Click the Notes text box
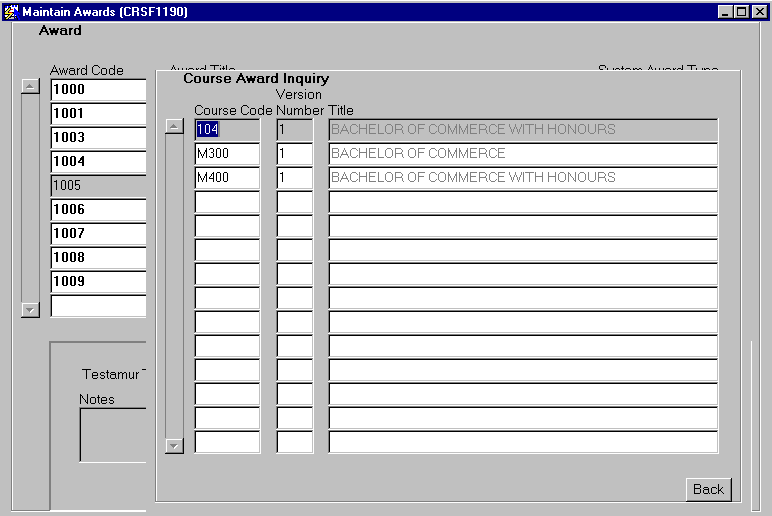Viewport: 772px width, 516px height. click(113, 435)
